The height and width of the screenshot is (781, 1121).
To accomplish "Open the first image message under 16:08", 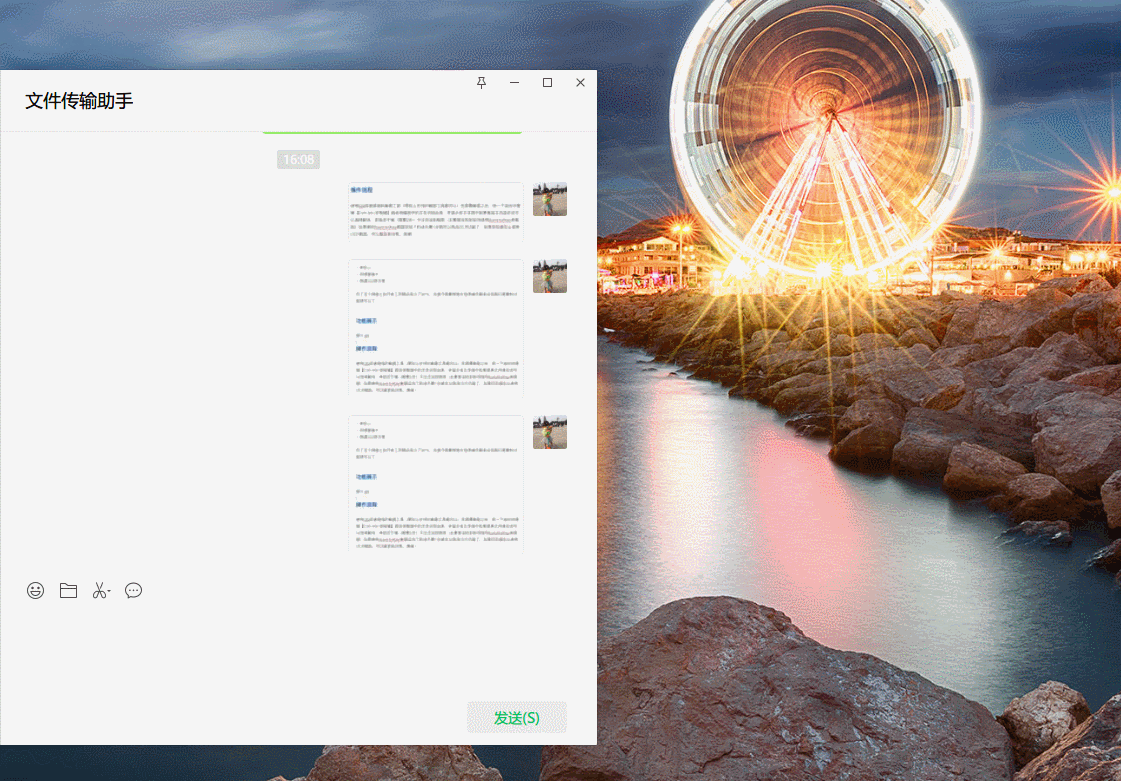I will click(x=435, y=210).
